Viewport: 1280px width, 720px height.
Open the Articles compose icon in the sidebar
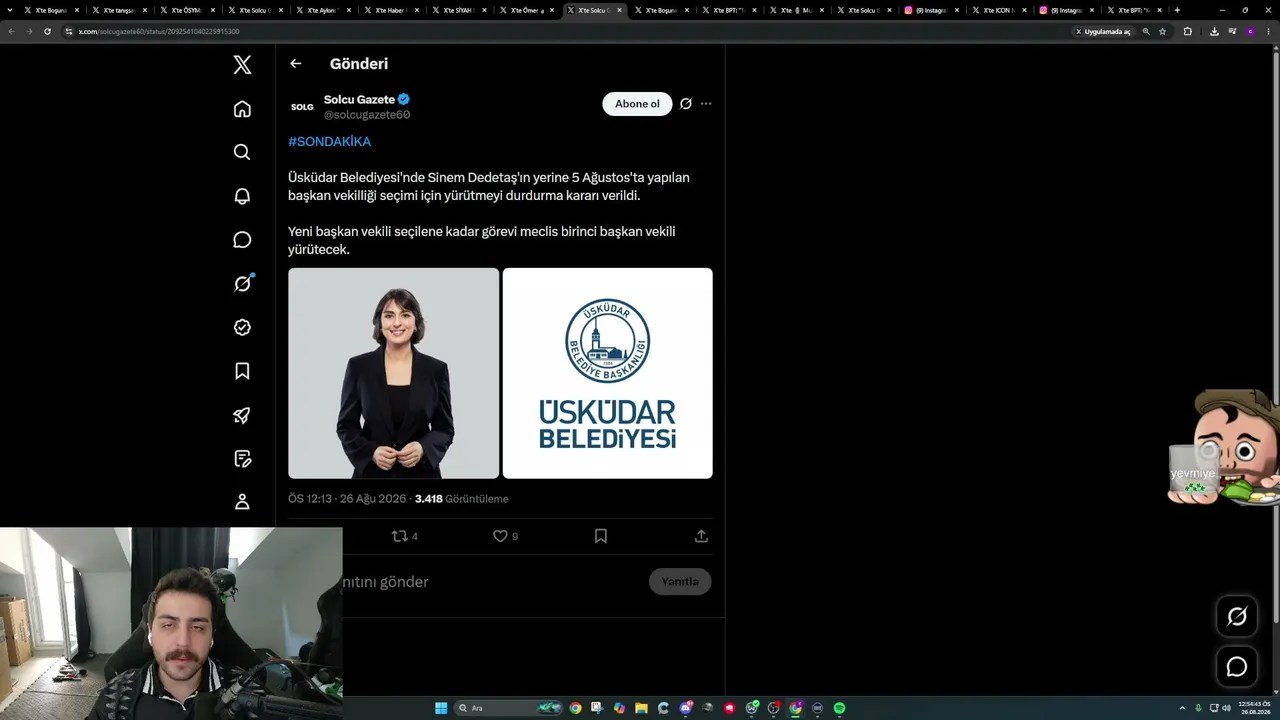[x=242, y=459]
